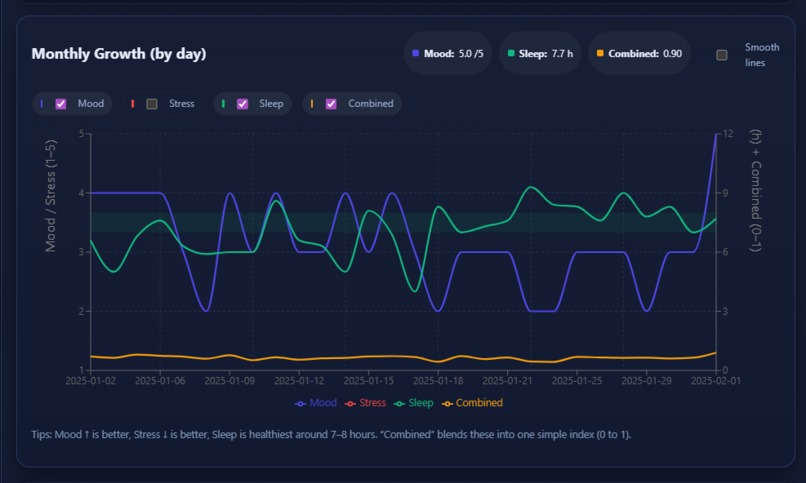
Task: Click the Stress legend marker below chart
Action: (350, 404)
